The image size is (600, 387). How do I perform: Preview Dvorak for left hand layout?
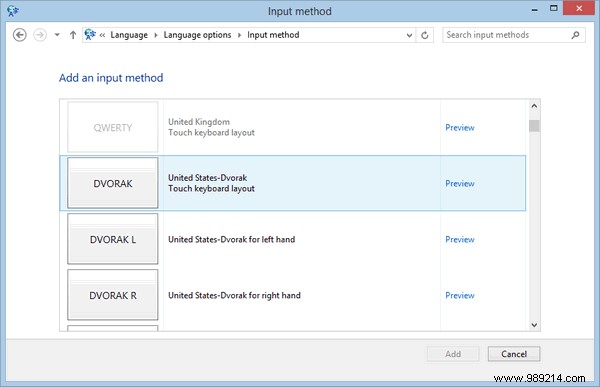point(460,239)
